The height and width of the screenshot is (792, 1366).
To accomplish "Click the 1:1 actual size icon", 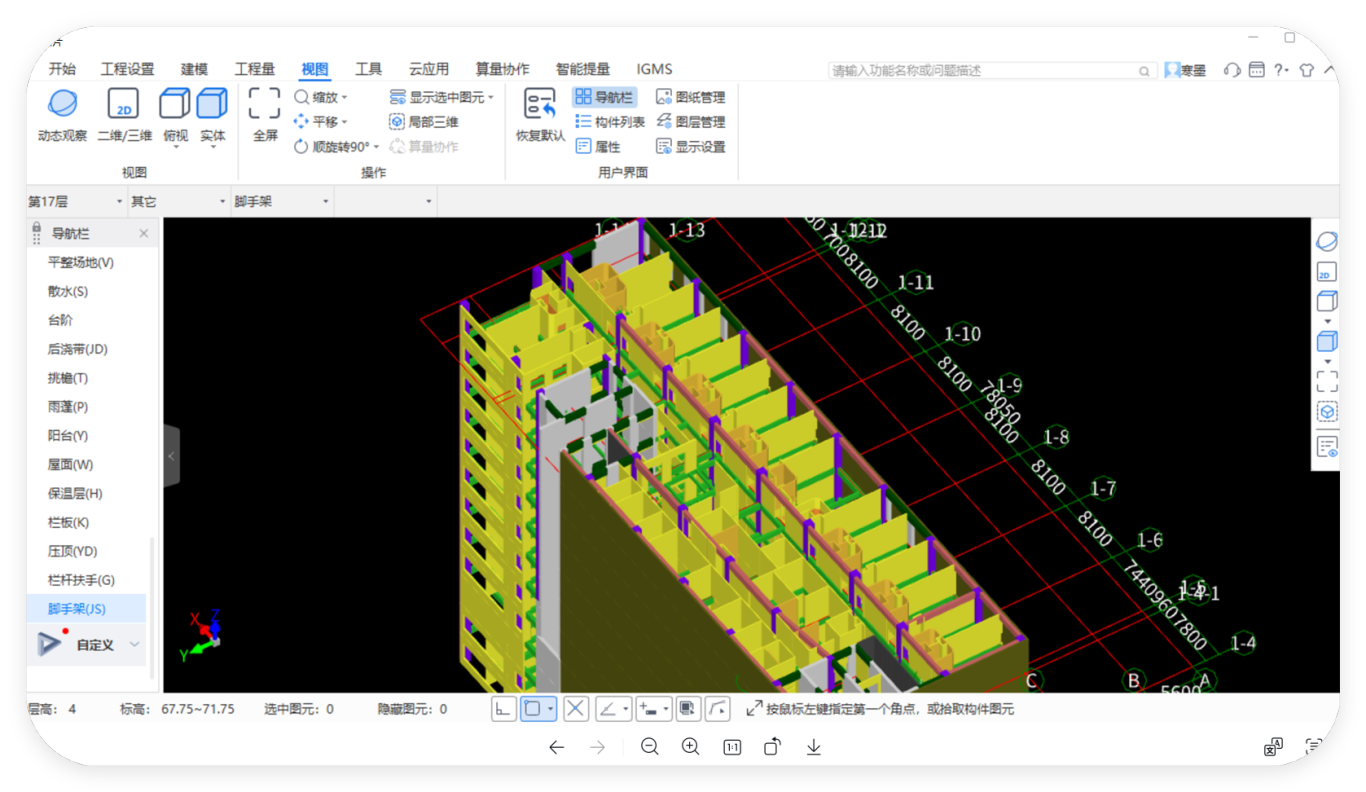I will pos(732,747).
